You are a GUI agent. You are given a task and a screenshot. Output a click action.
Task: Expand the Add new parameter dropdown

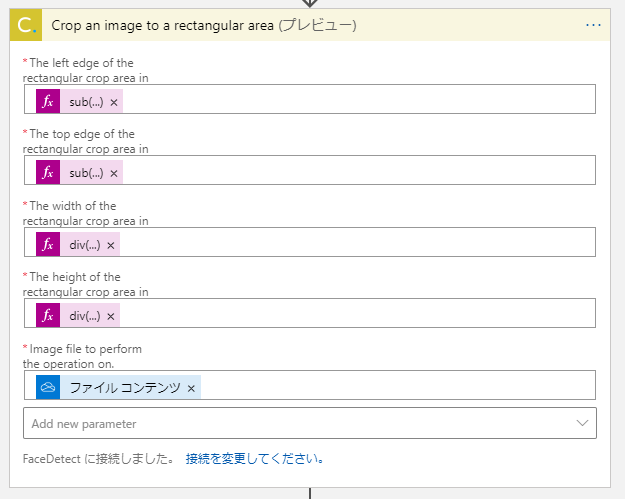[x=310, y=423]
